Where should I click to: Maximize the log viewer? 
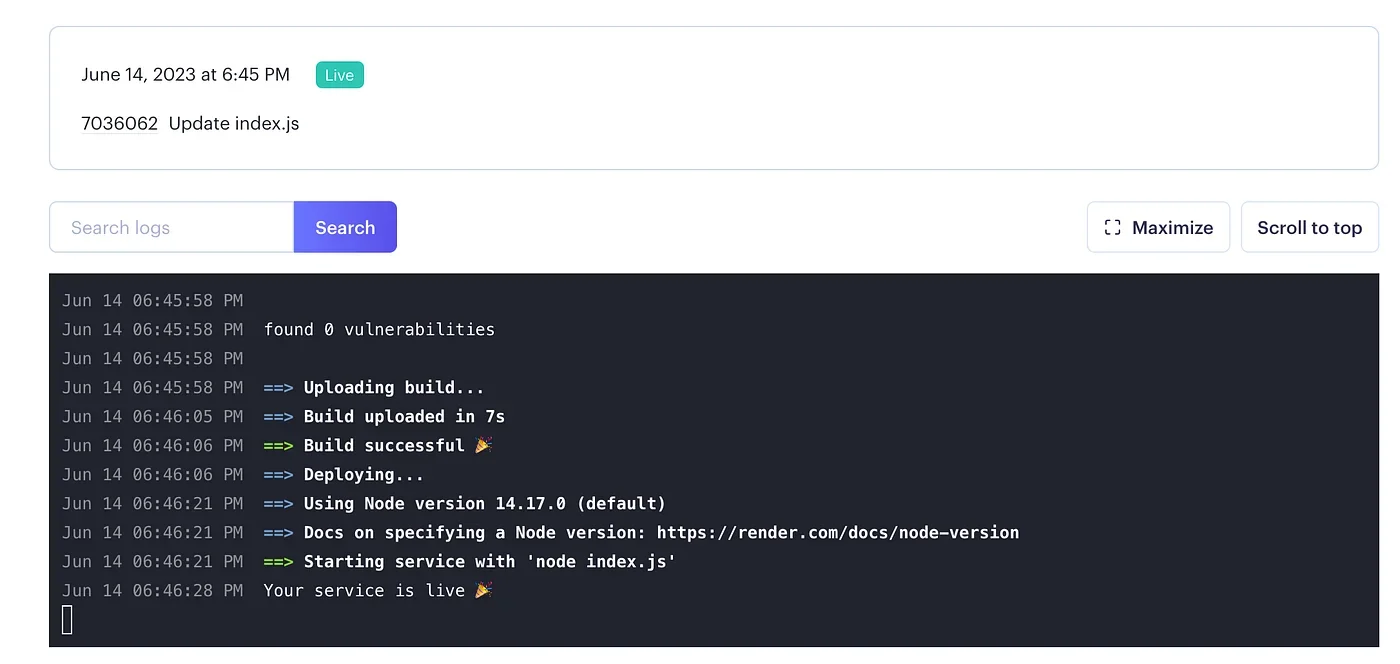(1158, 227)
